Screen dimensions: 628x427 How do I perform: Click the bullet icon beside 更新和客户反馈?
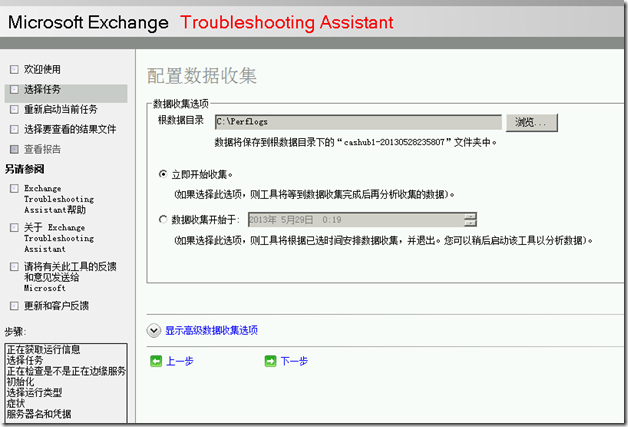14,306
